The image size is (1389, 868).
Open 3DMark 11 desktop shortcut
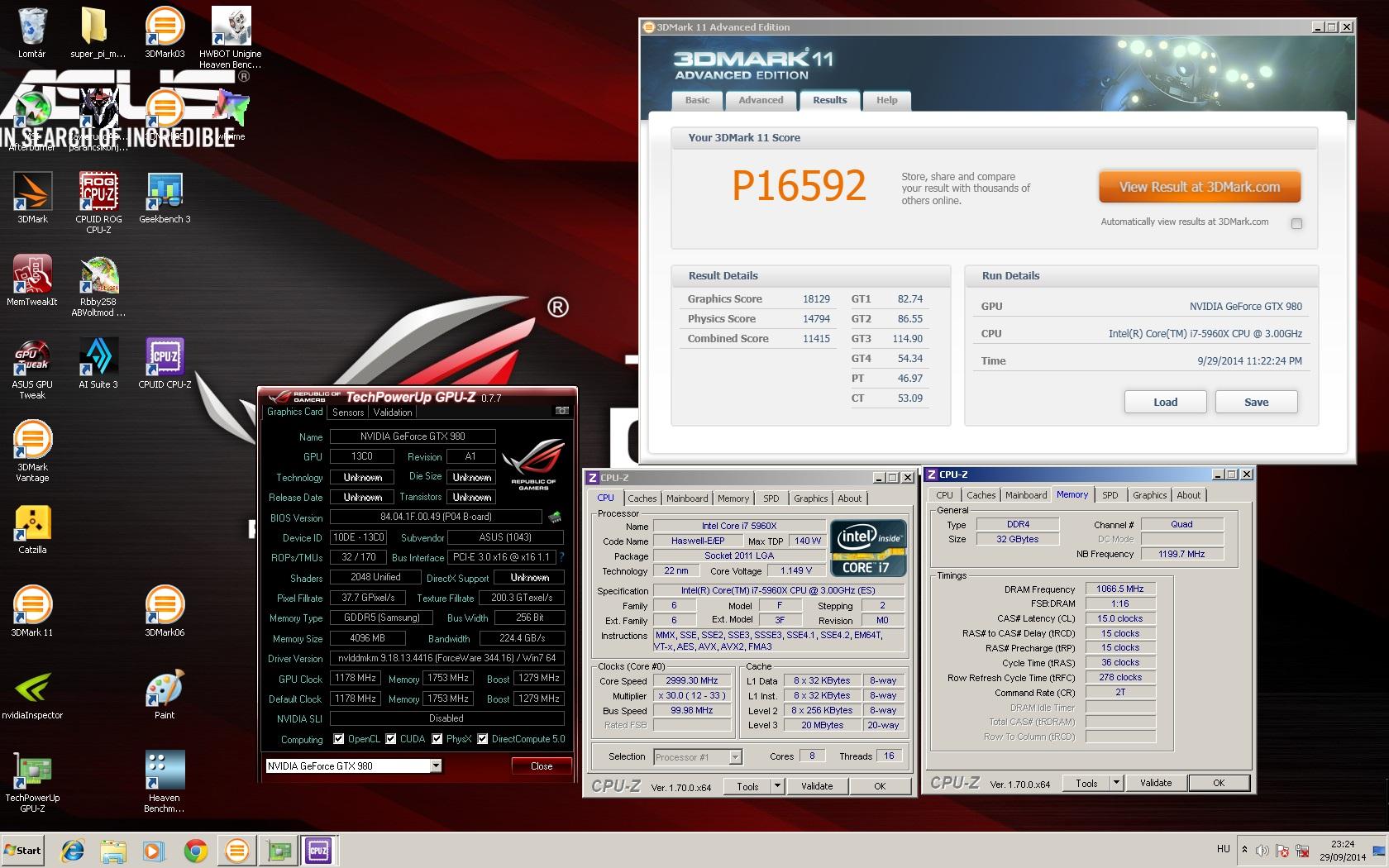coord(32,610)
